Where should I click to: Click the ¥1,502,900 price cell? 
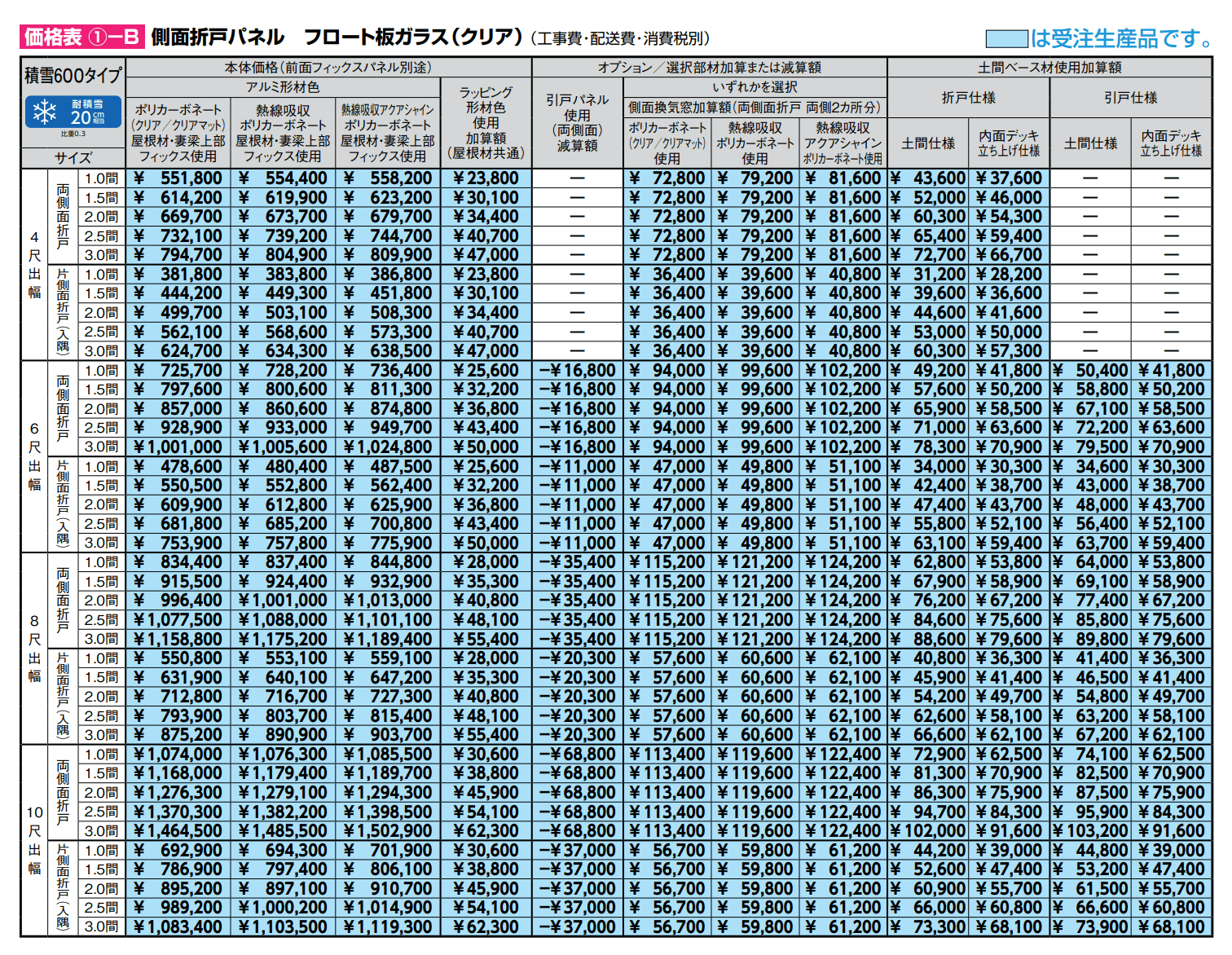click(388, 831)
